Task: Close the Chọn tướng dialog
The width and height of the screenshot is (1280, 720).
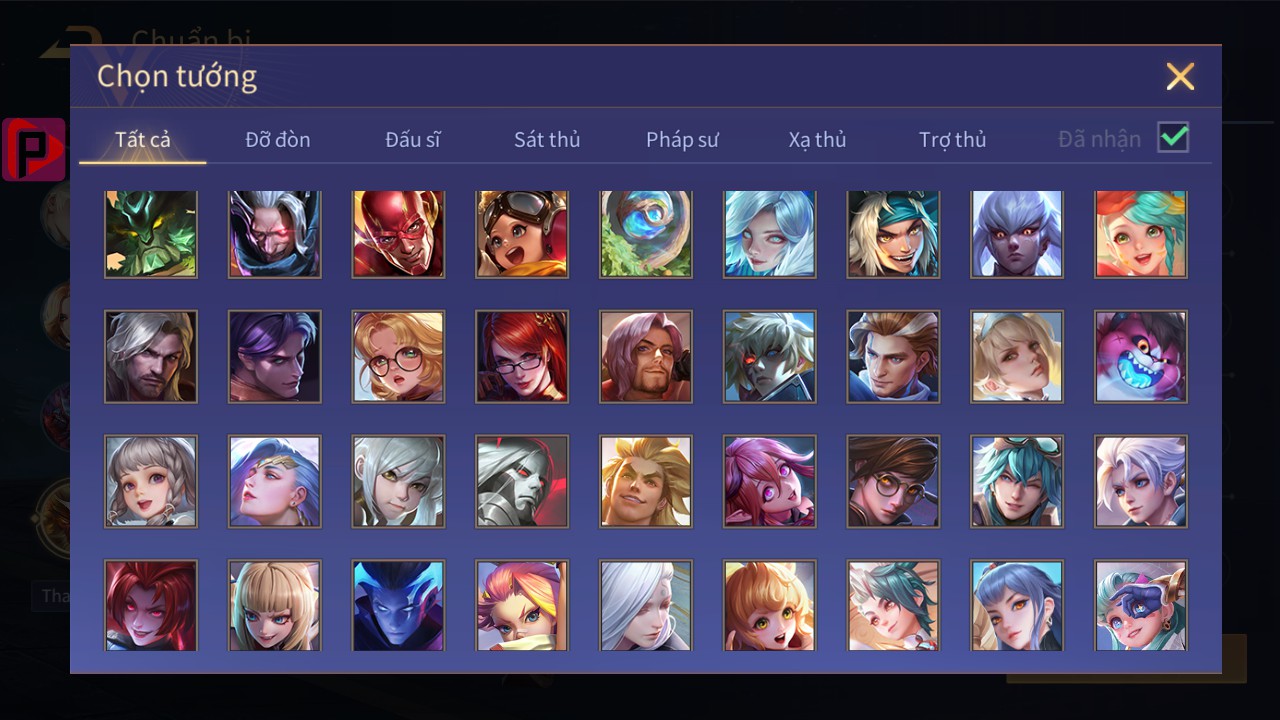Action: point(1180,76)
